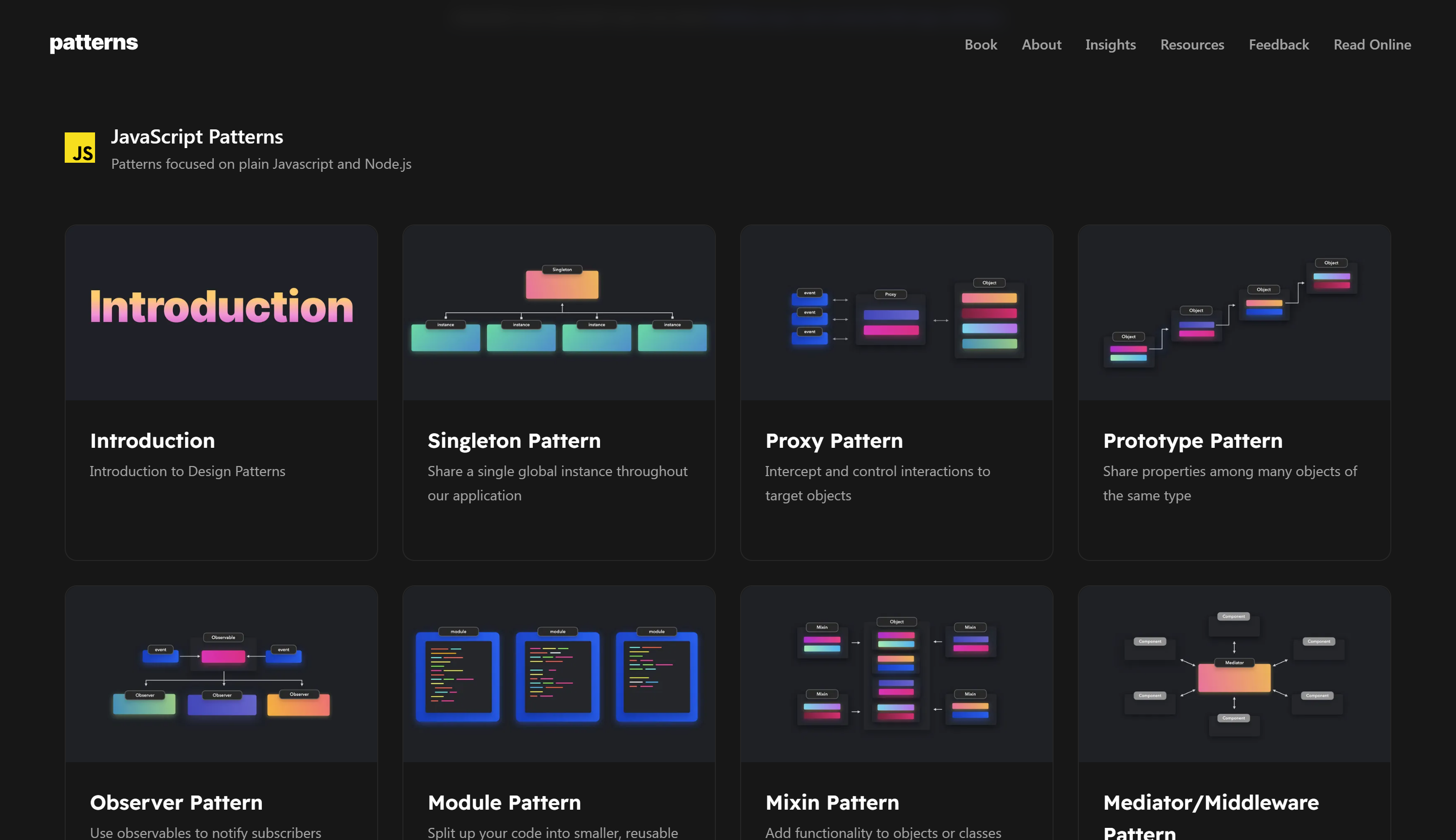Click the Introduction banner thumbnail
1456x840 pixels.
[x=221, y=312]
